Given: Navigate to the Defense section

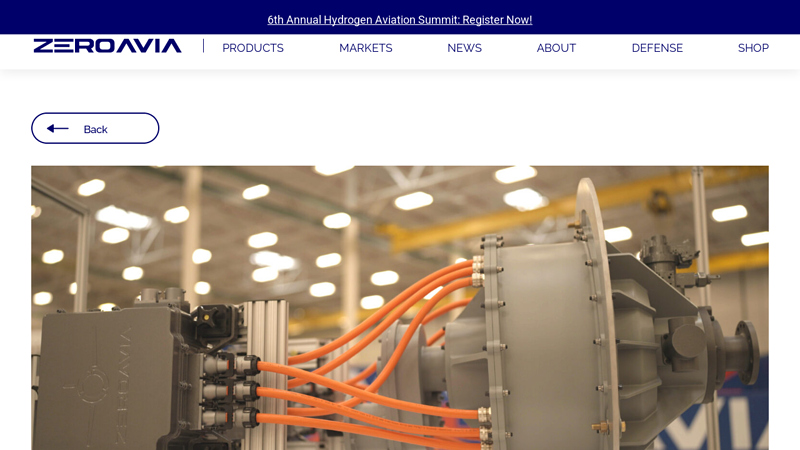Looking at the screenshot, I should pos(657,48).
